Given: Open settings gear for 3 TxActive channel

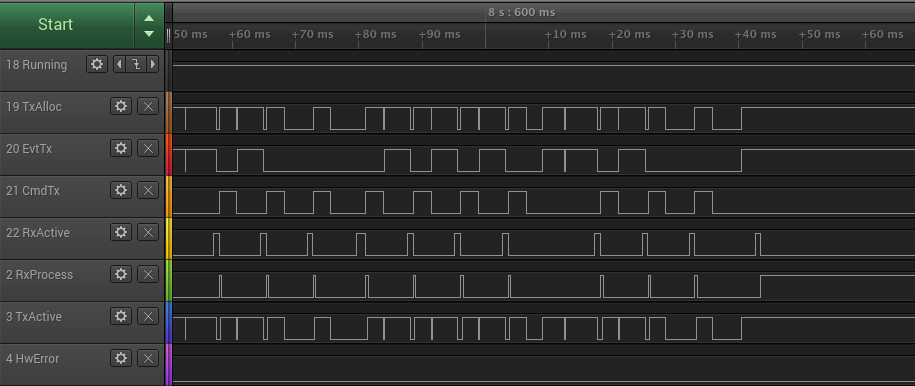Looking at the screenshot, I should 121,317.
